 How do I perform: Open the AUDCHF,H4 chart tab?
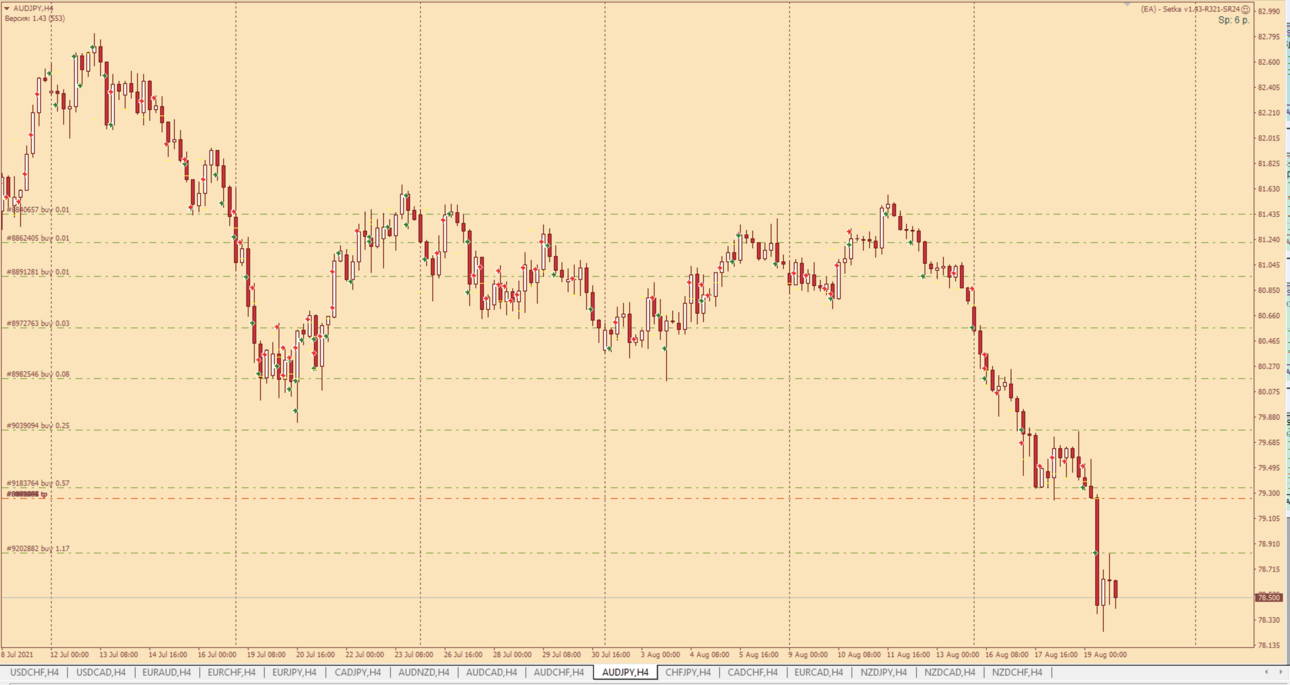[559, 672]
